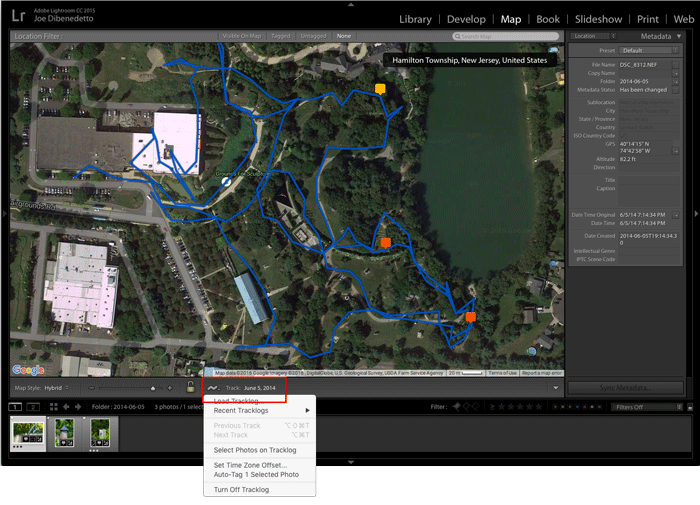This screenshot has height=505, width=700.
Task: Toggle the lock markers padlock icon
Action: (191, 387)
